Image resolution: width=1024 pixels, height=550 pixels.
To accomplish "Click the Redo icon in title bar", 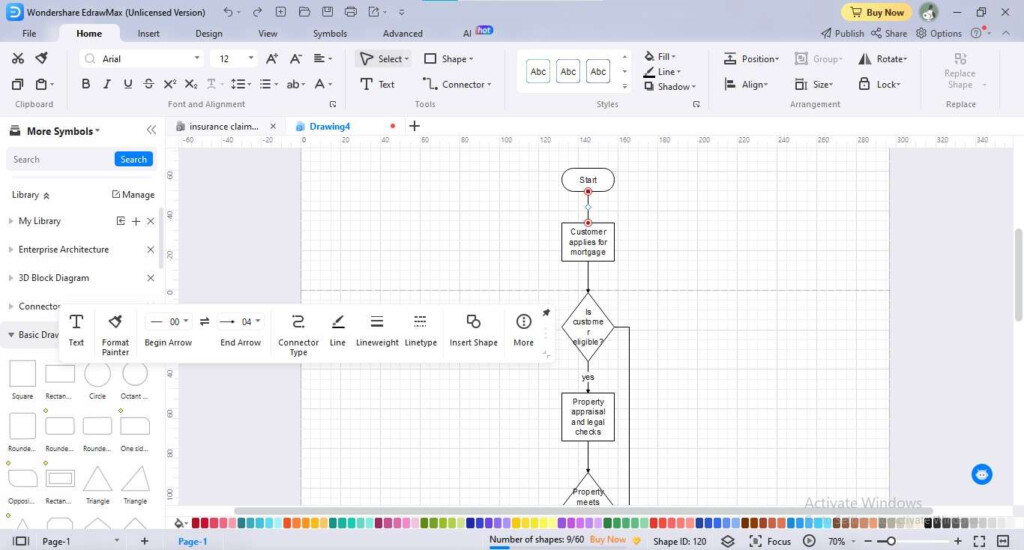I will pos(257,12).
